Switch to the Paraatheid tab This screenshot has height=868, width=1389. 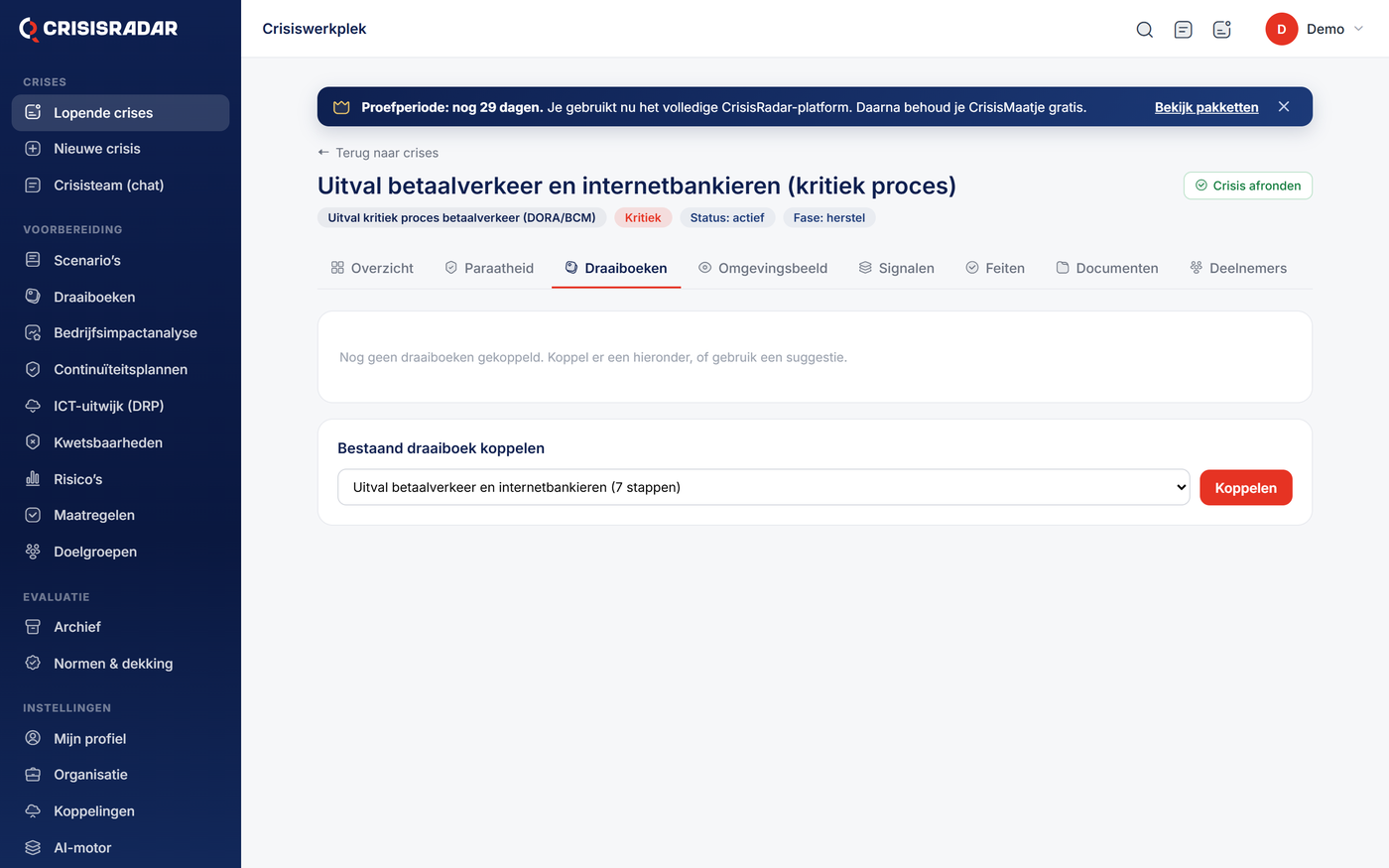point(489,268)
